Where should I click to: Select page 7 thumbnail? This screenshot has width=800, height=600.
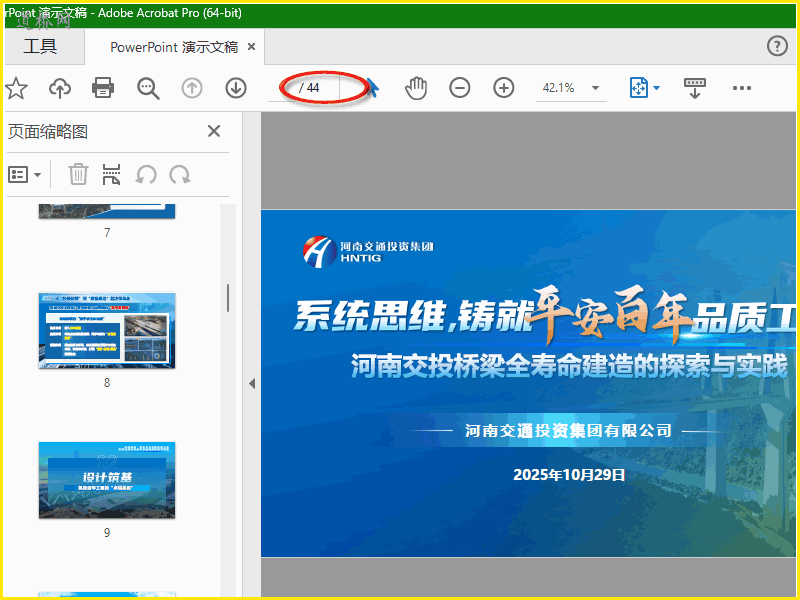(107, 211)
